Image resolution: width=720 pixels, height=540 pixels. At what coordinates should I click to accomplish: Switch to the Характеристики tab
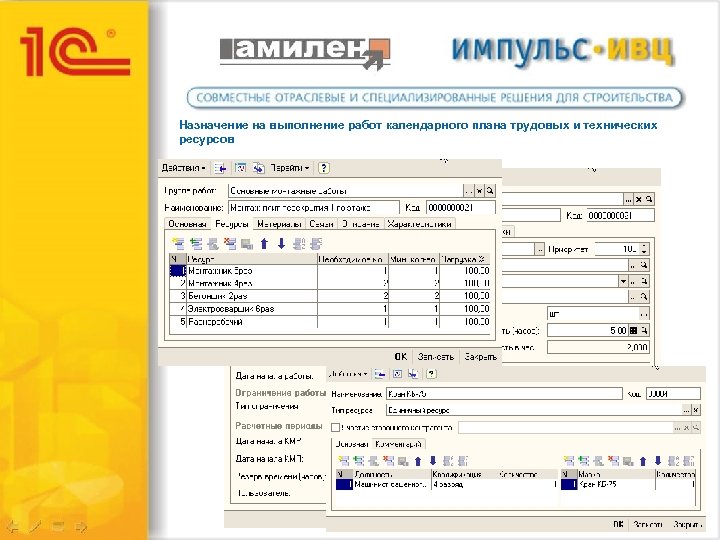(x=420, y=224)
